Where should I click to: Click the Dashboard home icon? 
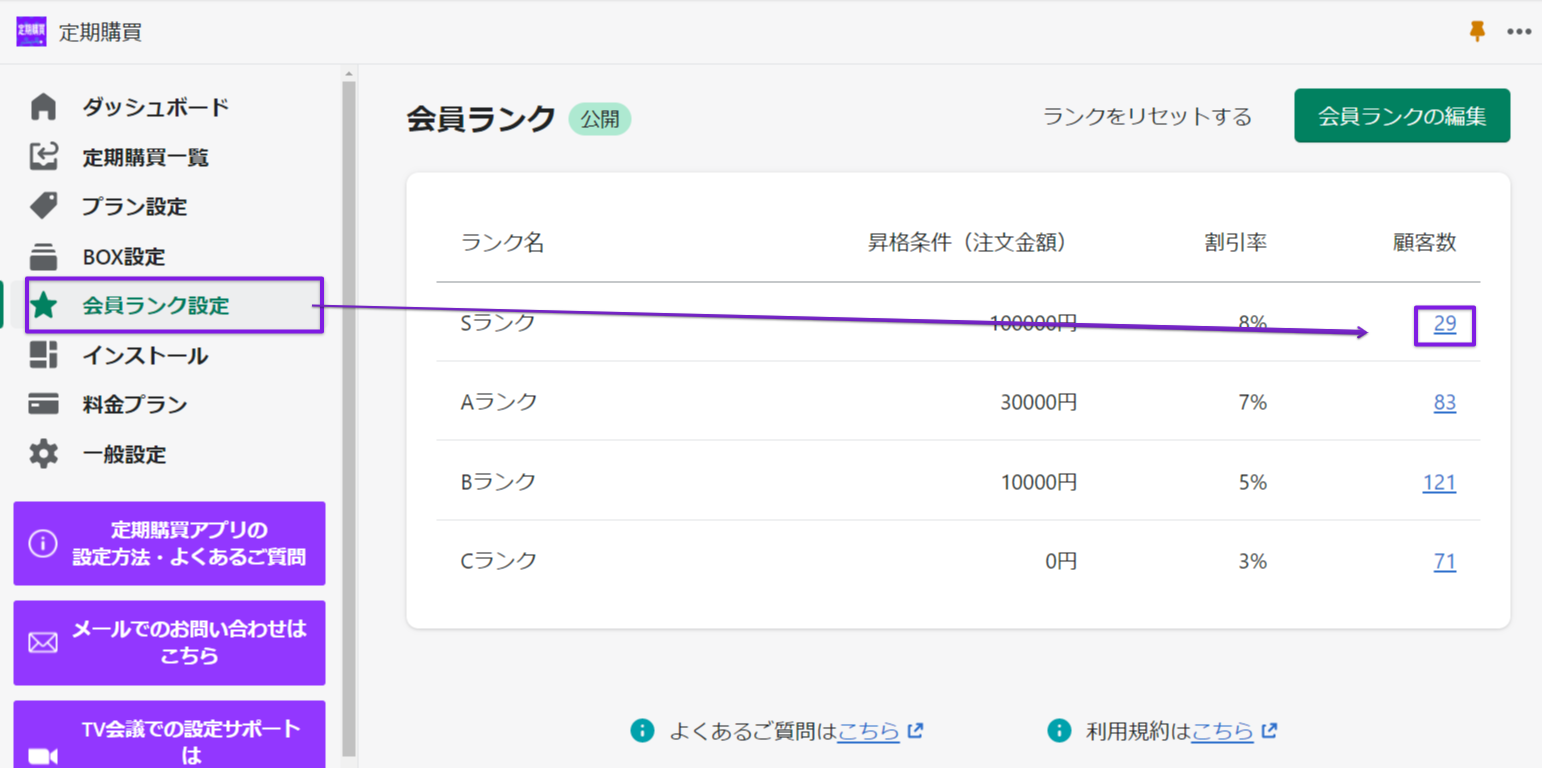coord(44,107)
